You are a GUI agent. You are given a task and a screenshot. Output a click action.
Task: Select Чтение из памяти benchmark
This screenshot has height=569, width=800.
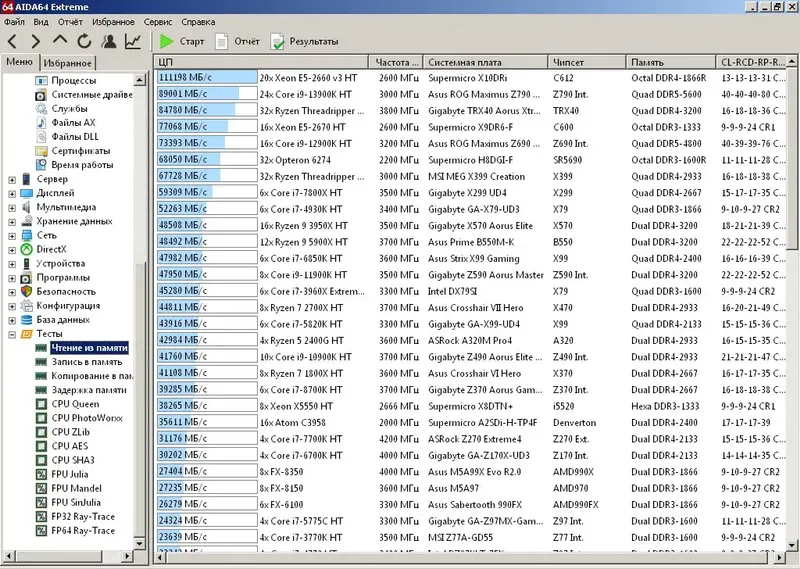click(89, 348)
